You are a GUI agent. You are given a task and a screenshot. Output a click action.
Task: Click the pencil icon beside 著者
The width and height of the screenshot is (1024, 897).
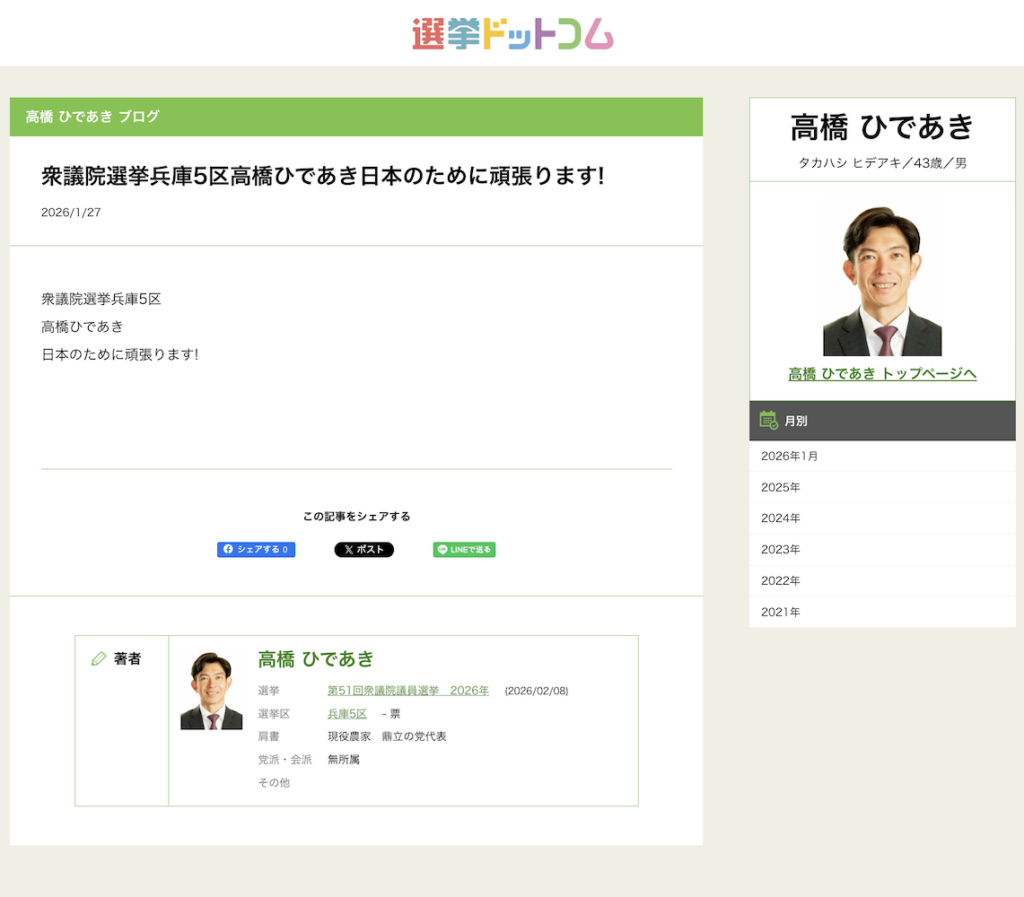pos(98,659)
